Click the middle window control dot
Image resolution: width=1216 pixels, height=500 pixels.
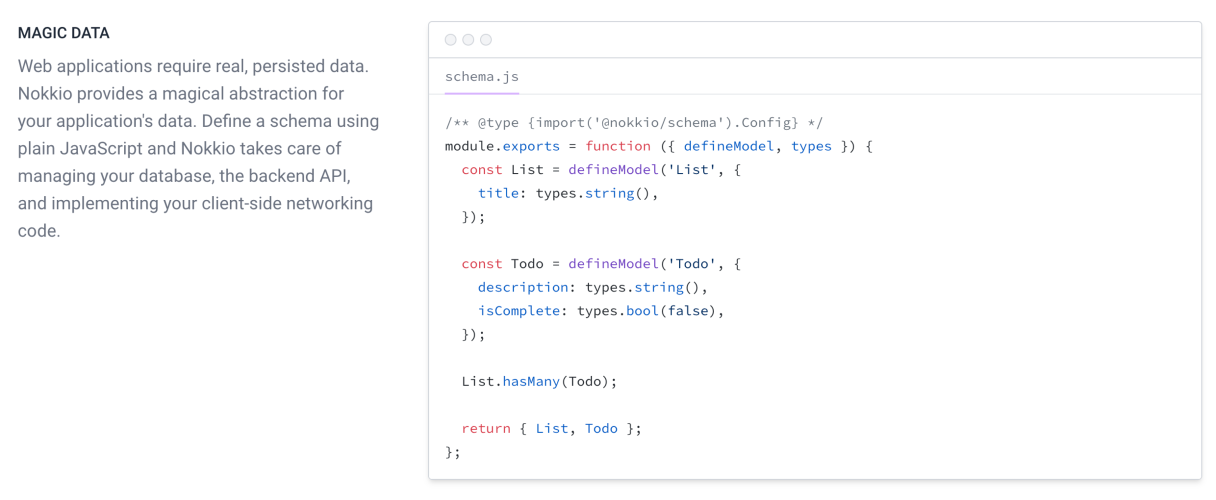coord(468,40)
